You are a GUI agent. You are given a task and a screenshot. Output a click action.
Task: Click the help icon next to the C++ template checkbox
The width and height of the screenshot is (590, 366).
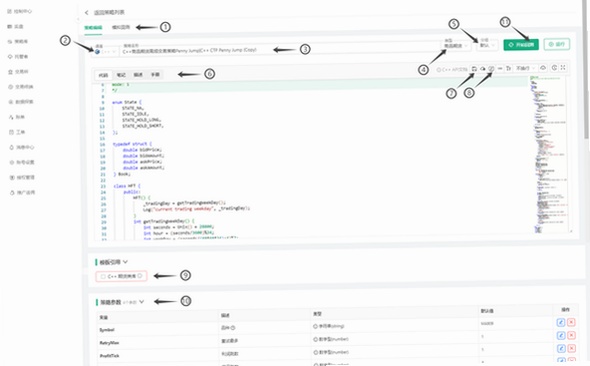(x=140, y=276)
